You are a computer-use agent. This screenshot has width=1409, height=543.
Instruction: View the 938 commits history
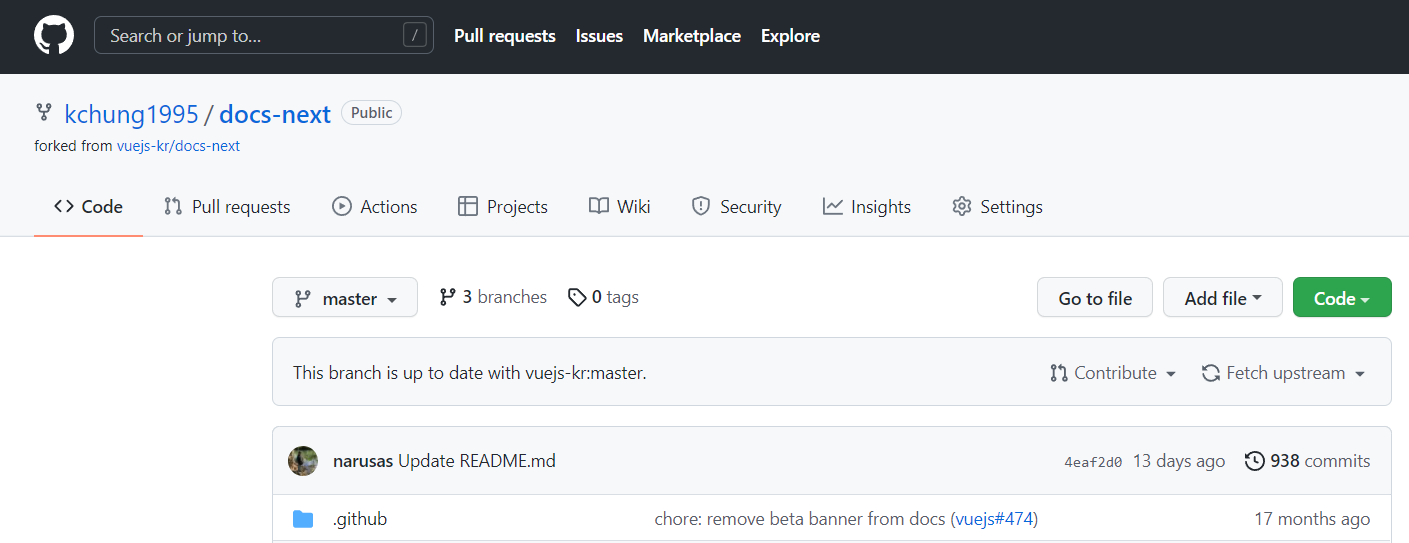(x=1308, y=461)
